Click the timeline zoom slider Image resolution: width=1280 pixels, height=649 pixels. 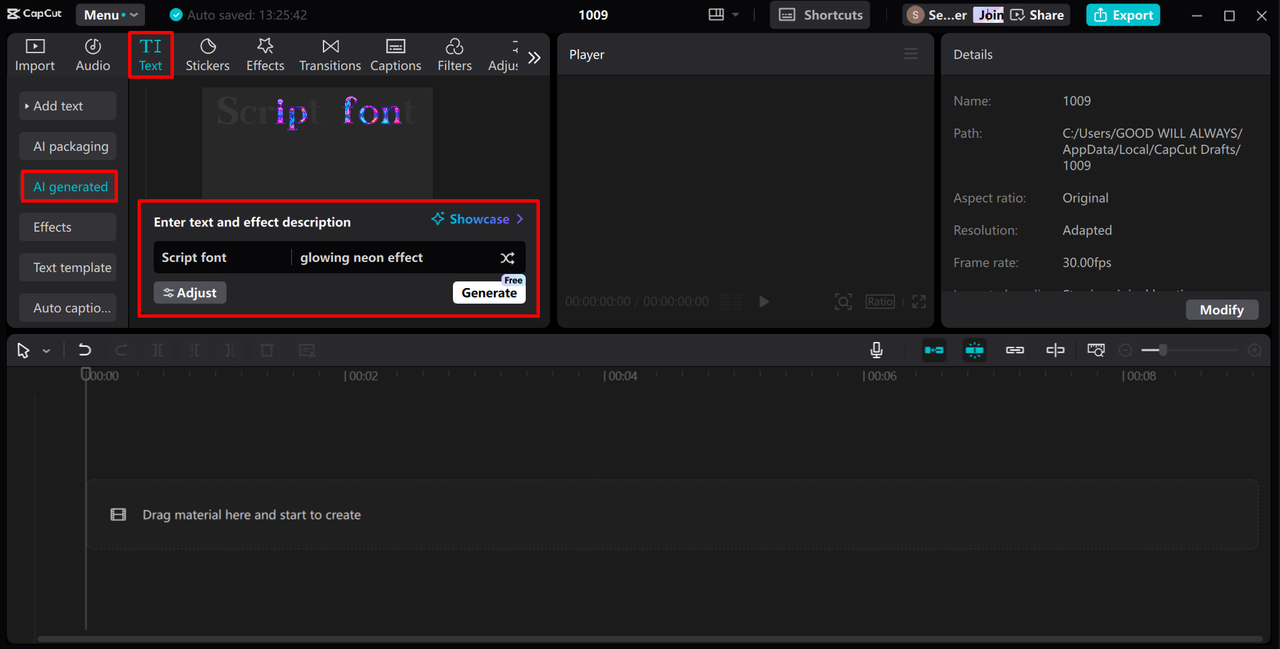point(1190,350)
